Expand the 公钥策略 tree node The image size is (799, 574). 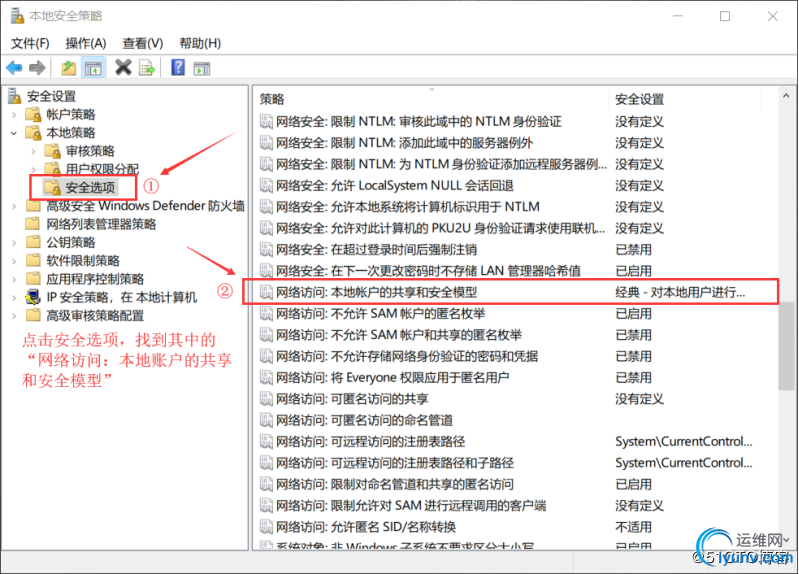14,243
